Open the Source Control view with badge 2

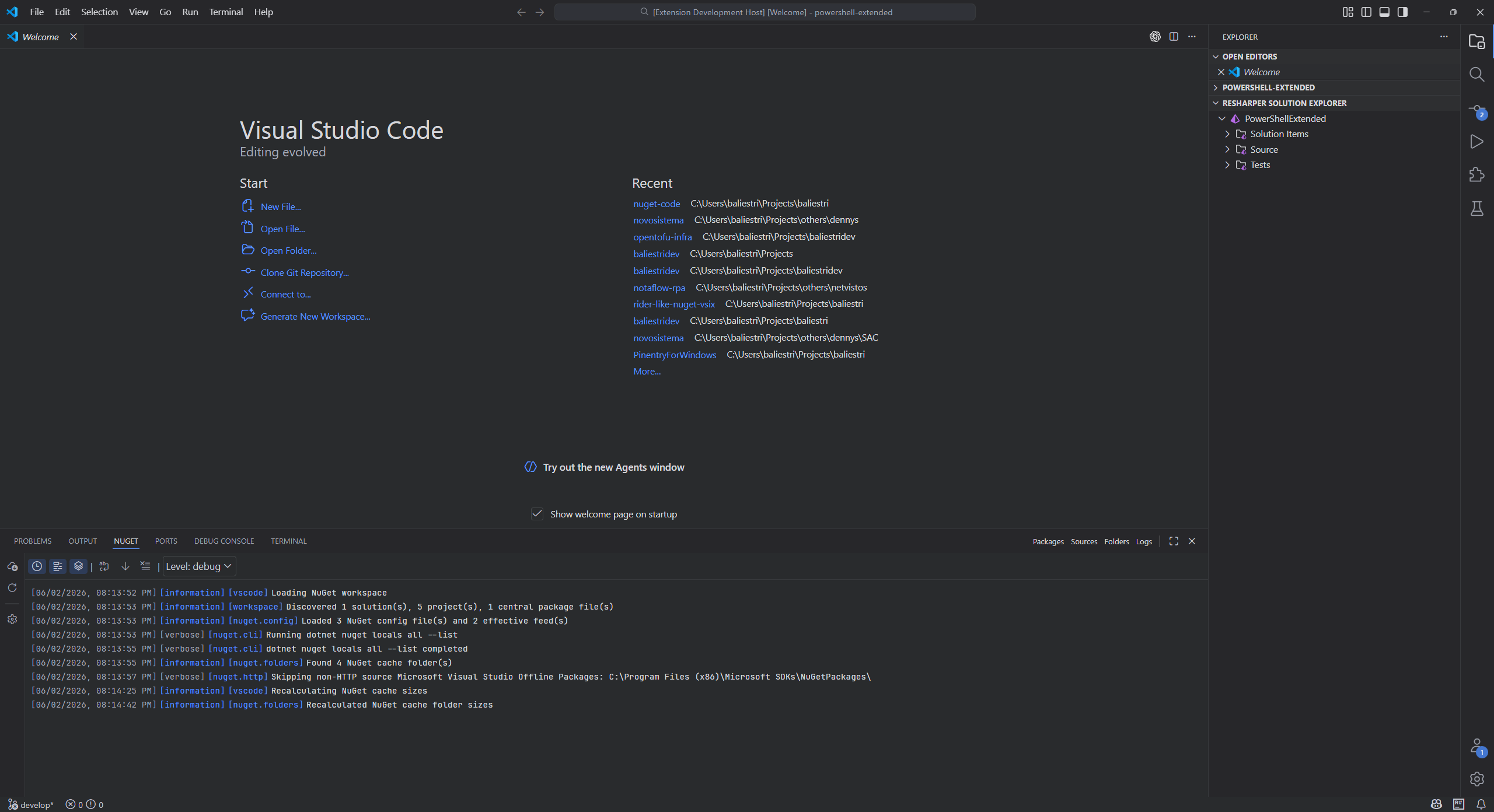(1476, 110)
